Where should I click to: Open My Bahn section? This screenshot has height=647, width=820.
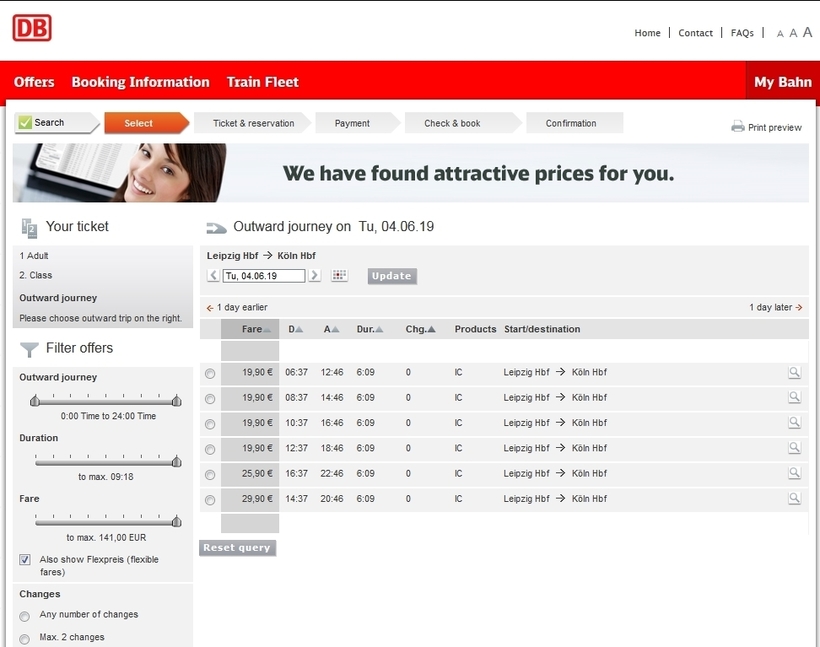click(x=782, y=82)
